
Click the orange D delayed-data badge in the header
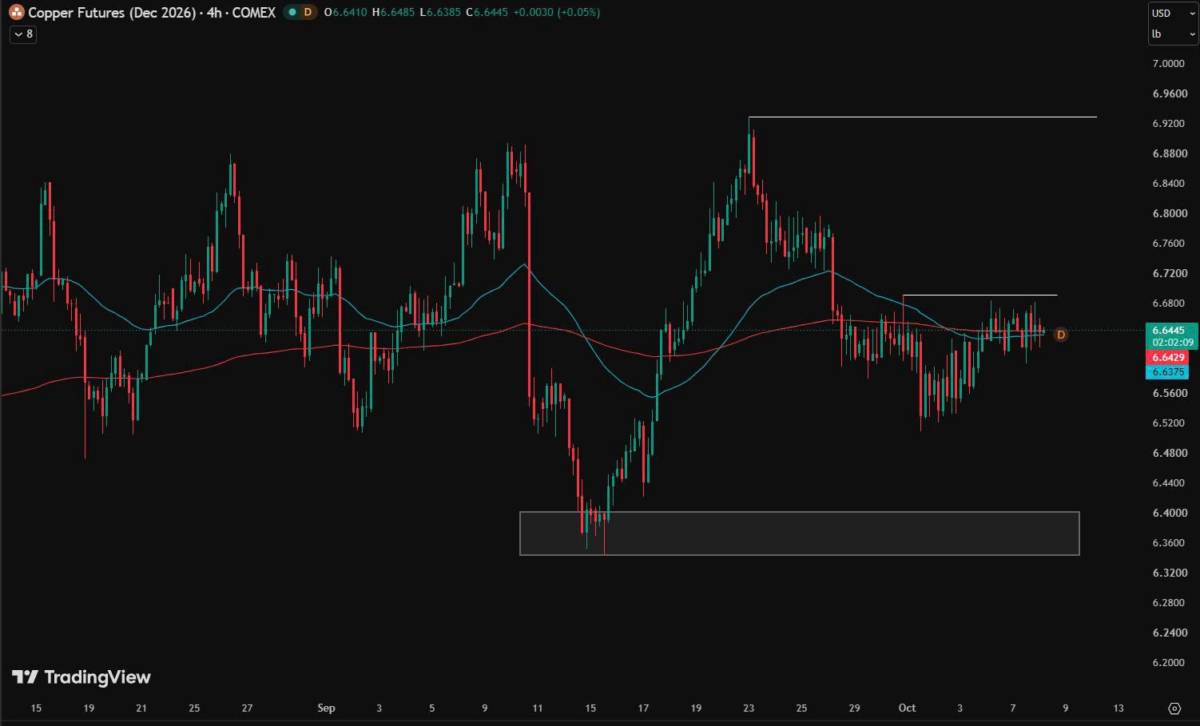click(307, 12)
